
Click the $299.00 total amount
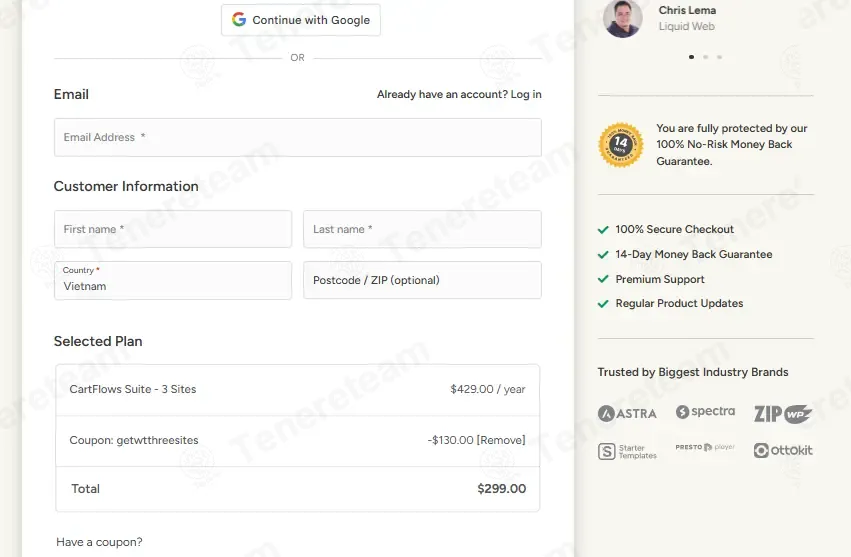[501, 489]
